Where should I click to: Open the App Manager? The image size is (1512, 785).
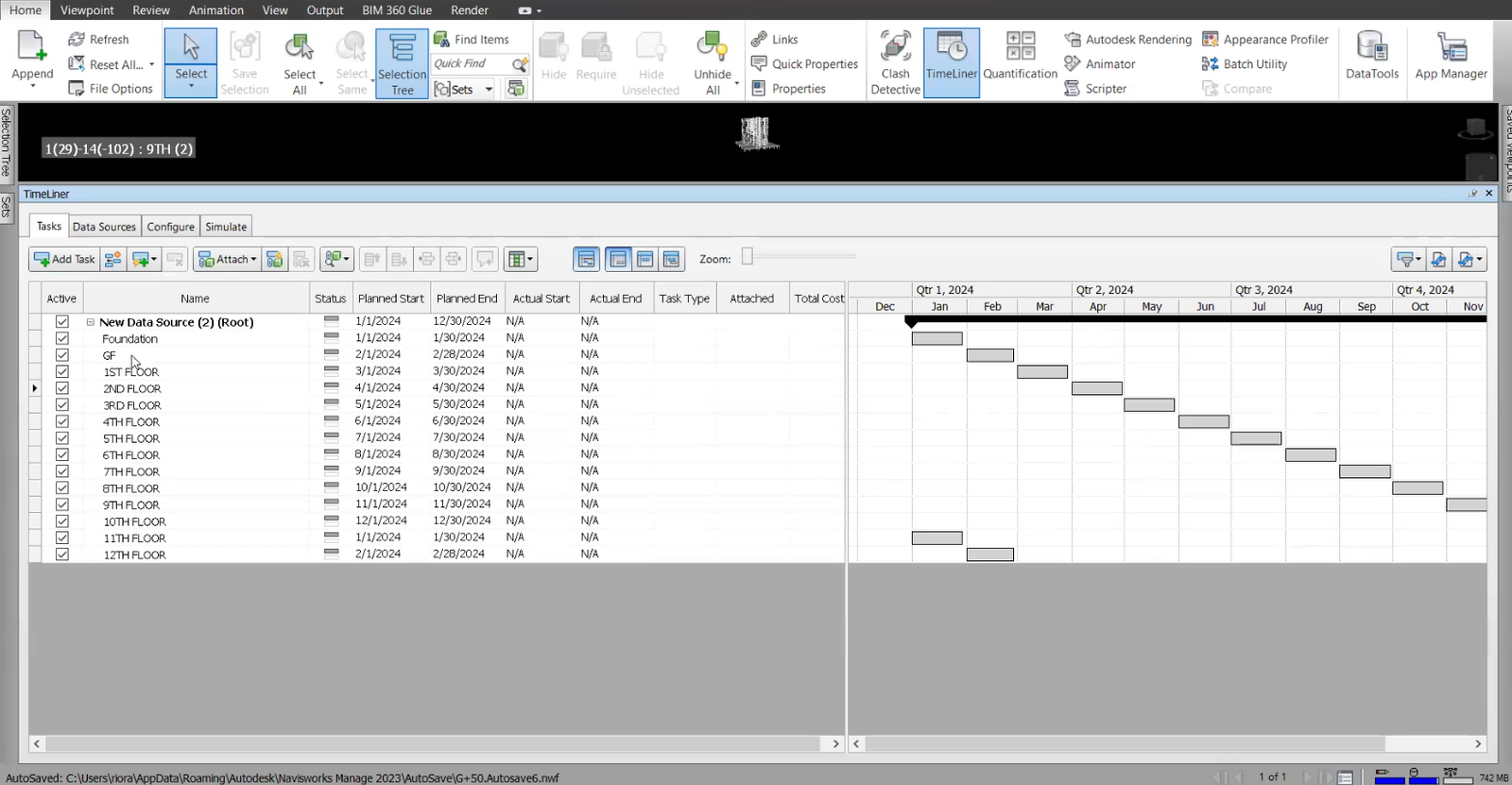(x=1451, y=57)
